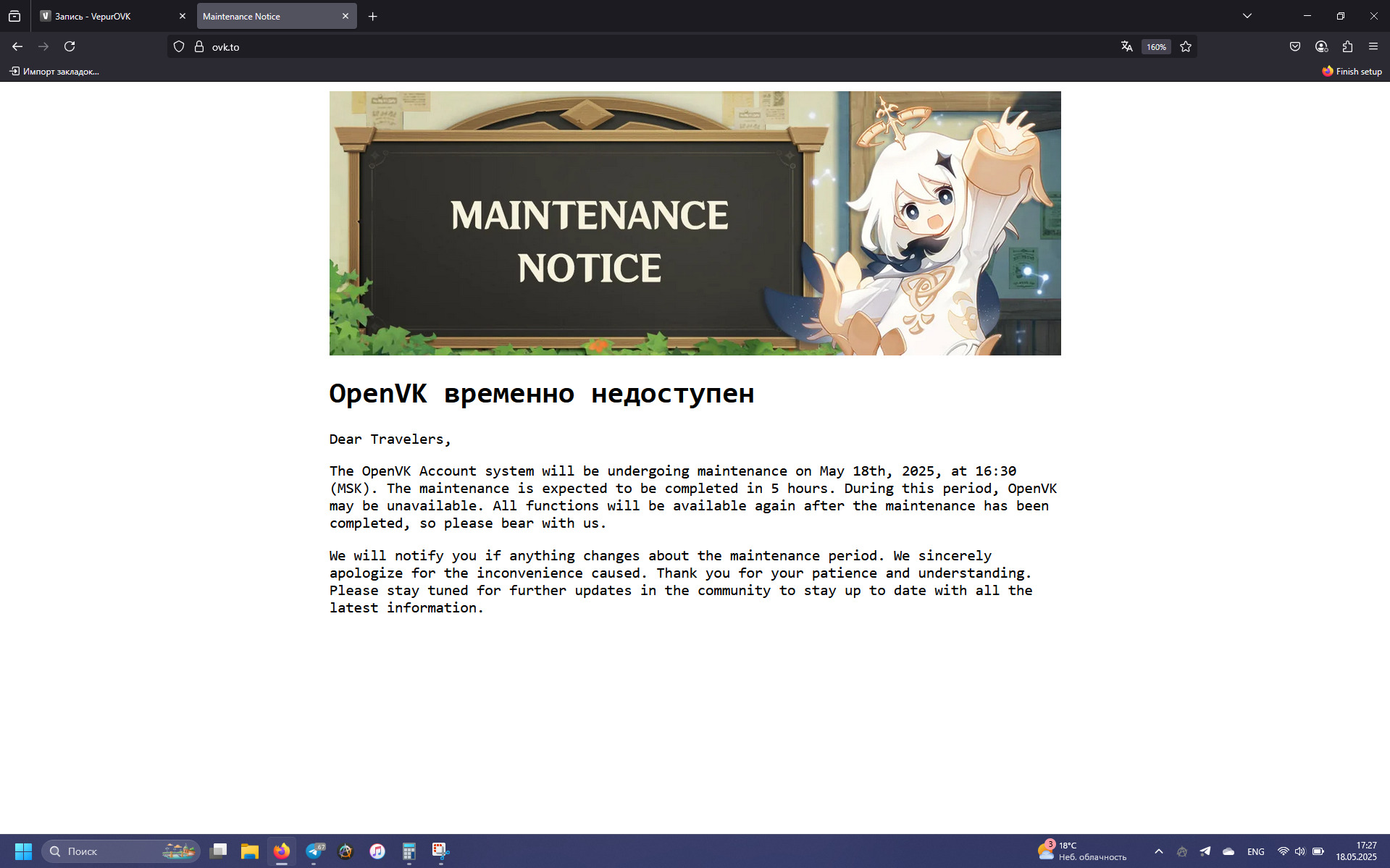Show hidden system tray icons
The width and height of the screenshot is (1390, 868).
tap(1159, 851)
